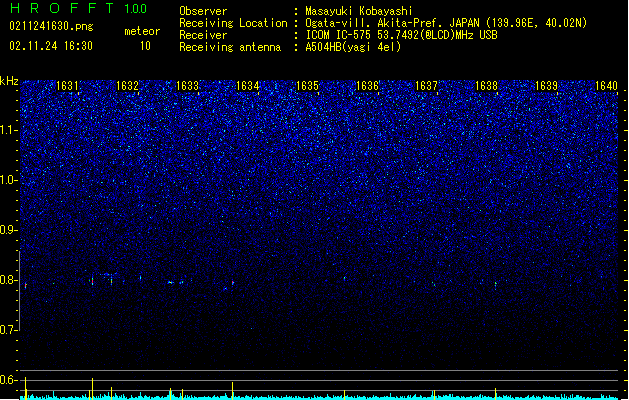Click the 1631 time marker

(x=67, y=86)
